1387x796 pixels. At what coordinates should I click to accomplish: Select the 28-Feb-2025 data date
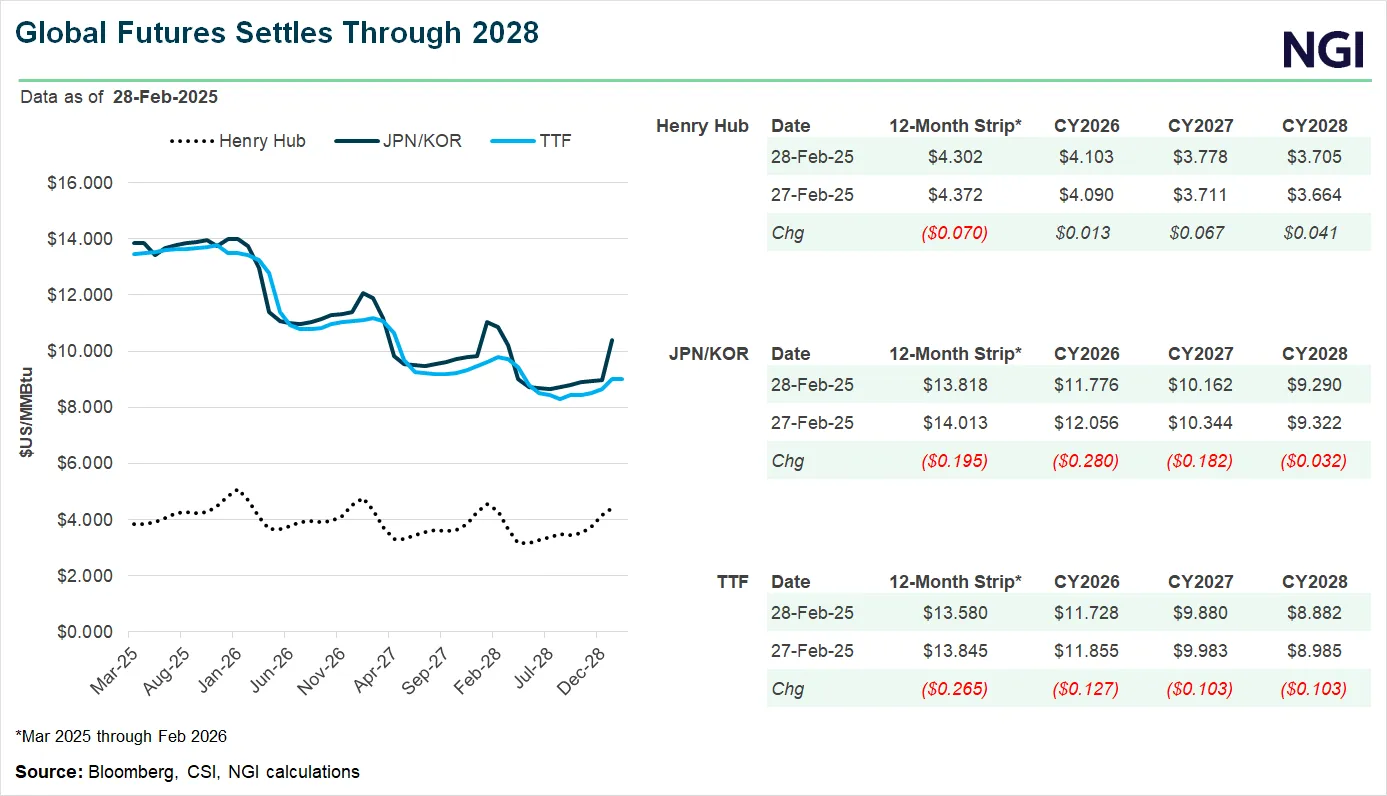[x=165, y=97]
